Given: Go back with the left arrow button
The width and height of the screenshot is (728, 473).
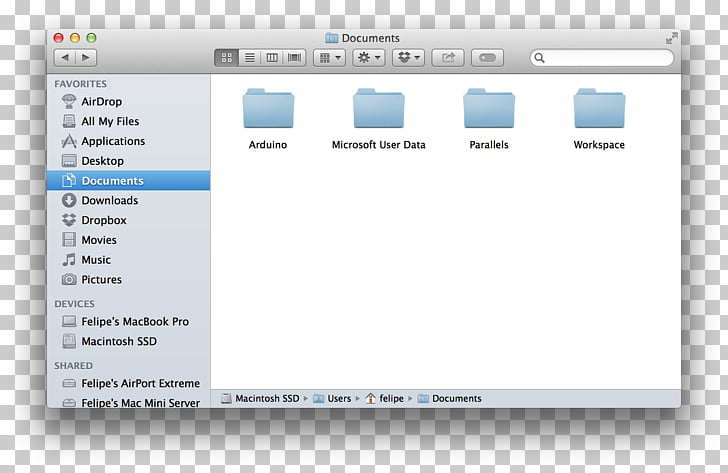Looking at the screenshot, I should [x=65, y=58].
